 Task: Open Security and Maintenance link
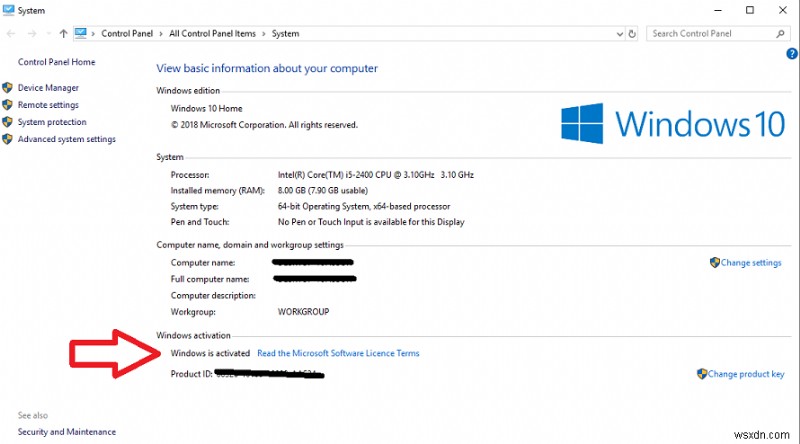(x=67, y=432)
